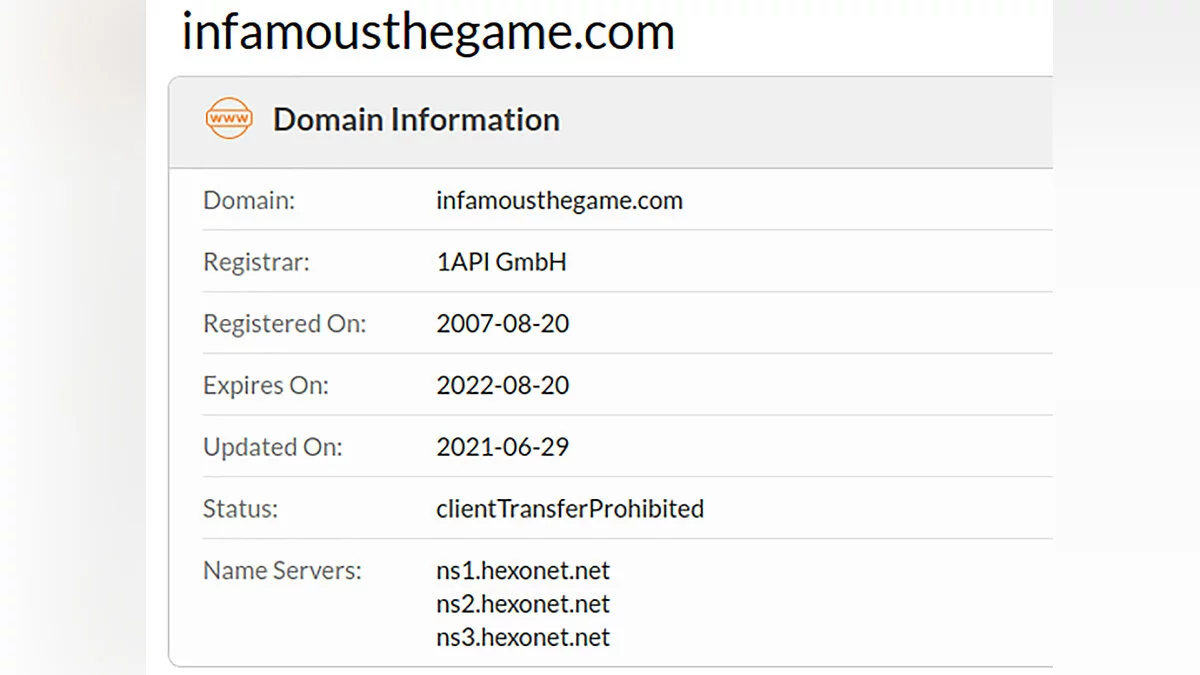Image resolution: width=1200 pixels, height=675 pixels.
Task: Click the updated date 2021-06-29
Action: click(502, 447)
